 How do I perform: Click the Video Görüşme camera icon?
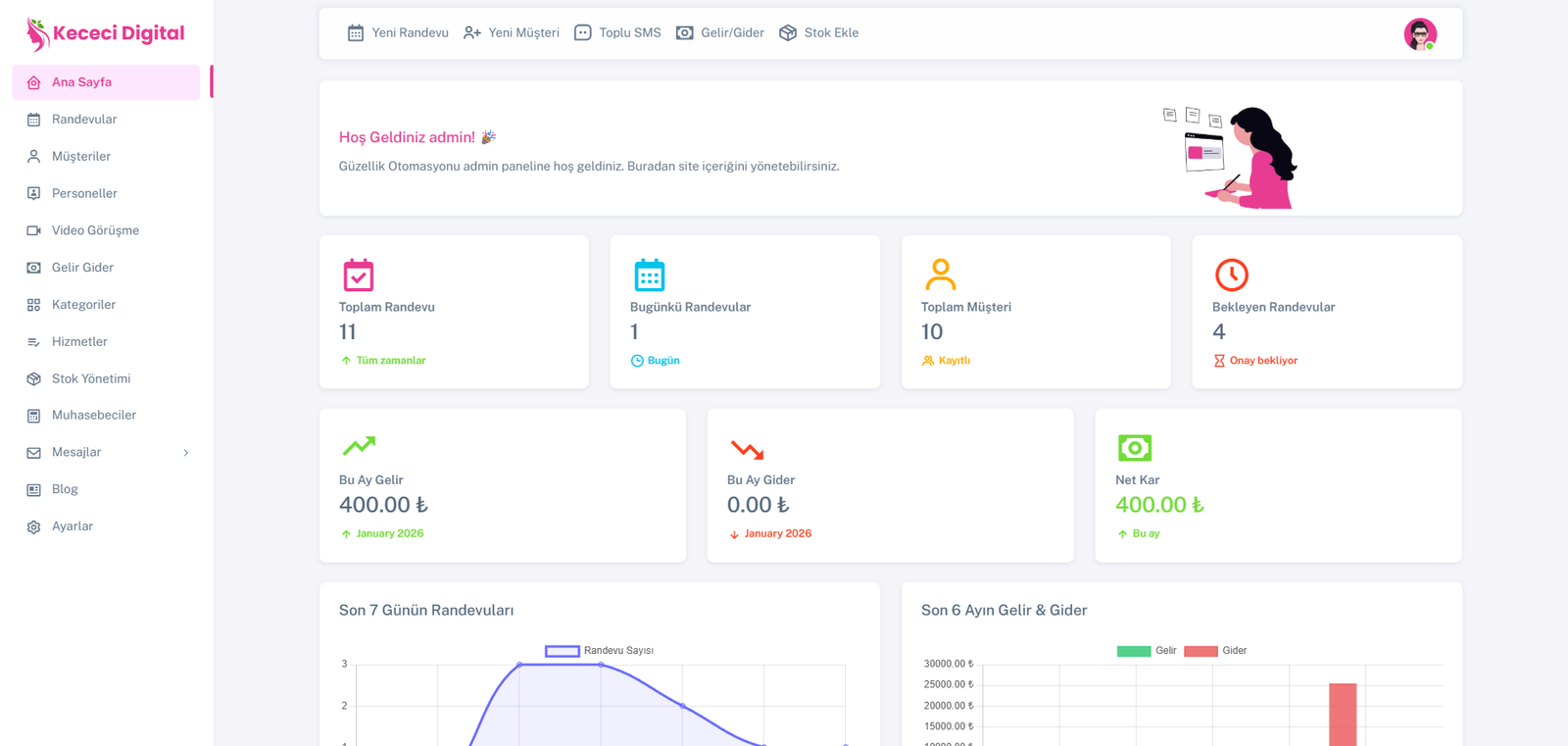(x=33, y=230)
